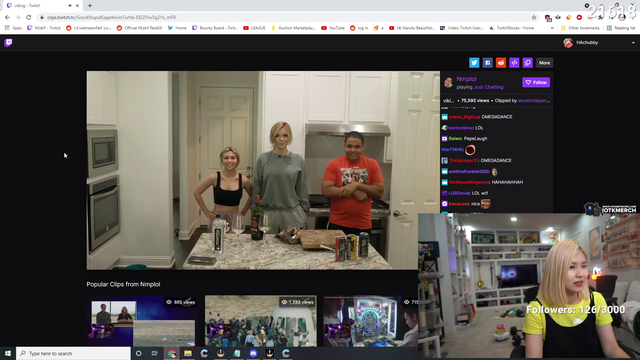Open the embed code share icon
This screenshot has width=640, height=360.
coord(514,63)
